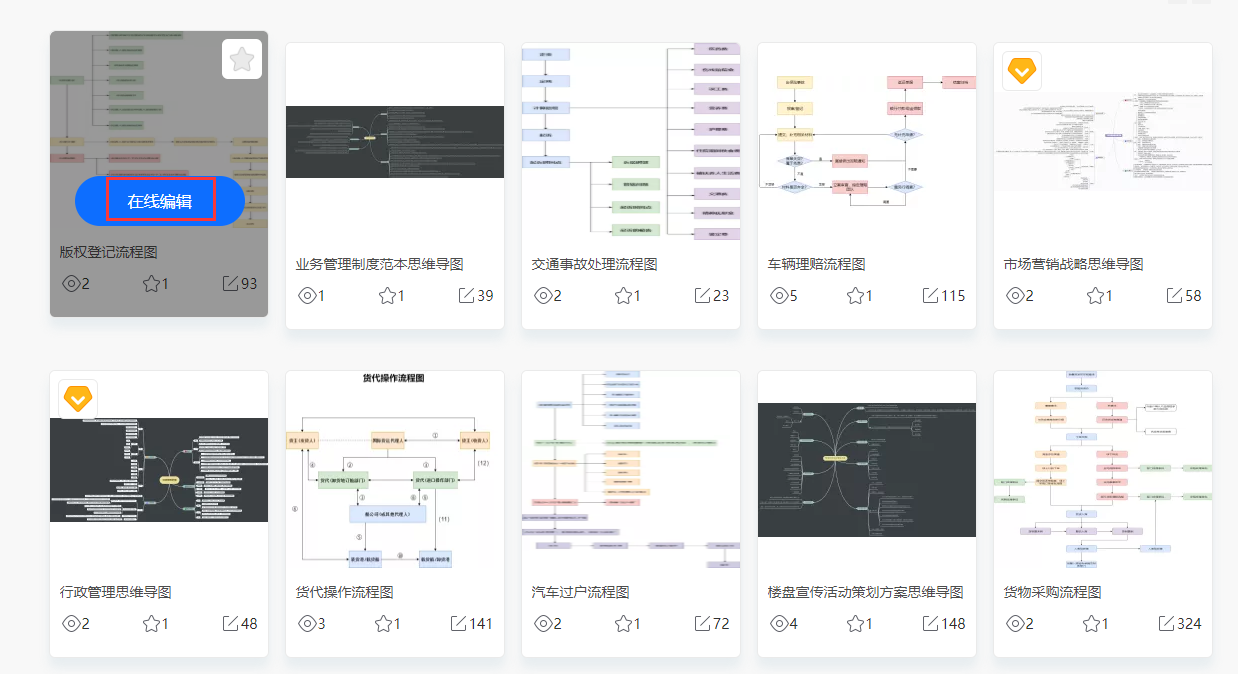Screen dimensions: 1238x674
Task: Click the views eye icon on 业务管理制度范本思维导图
Action: click(x=307, y=295)
